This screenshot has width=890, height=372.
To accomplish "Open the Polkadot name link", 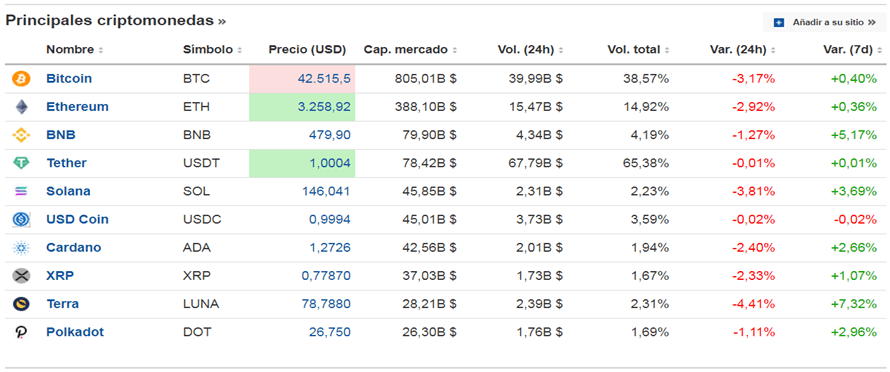I will coord(75,332).
